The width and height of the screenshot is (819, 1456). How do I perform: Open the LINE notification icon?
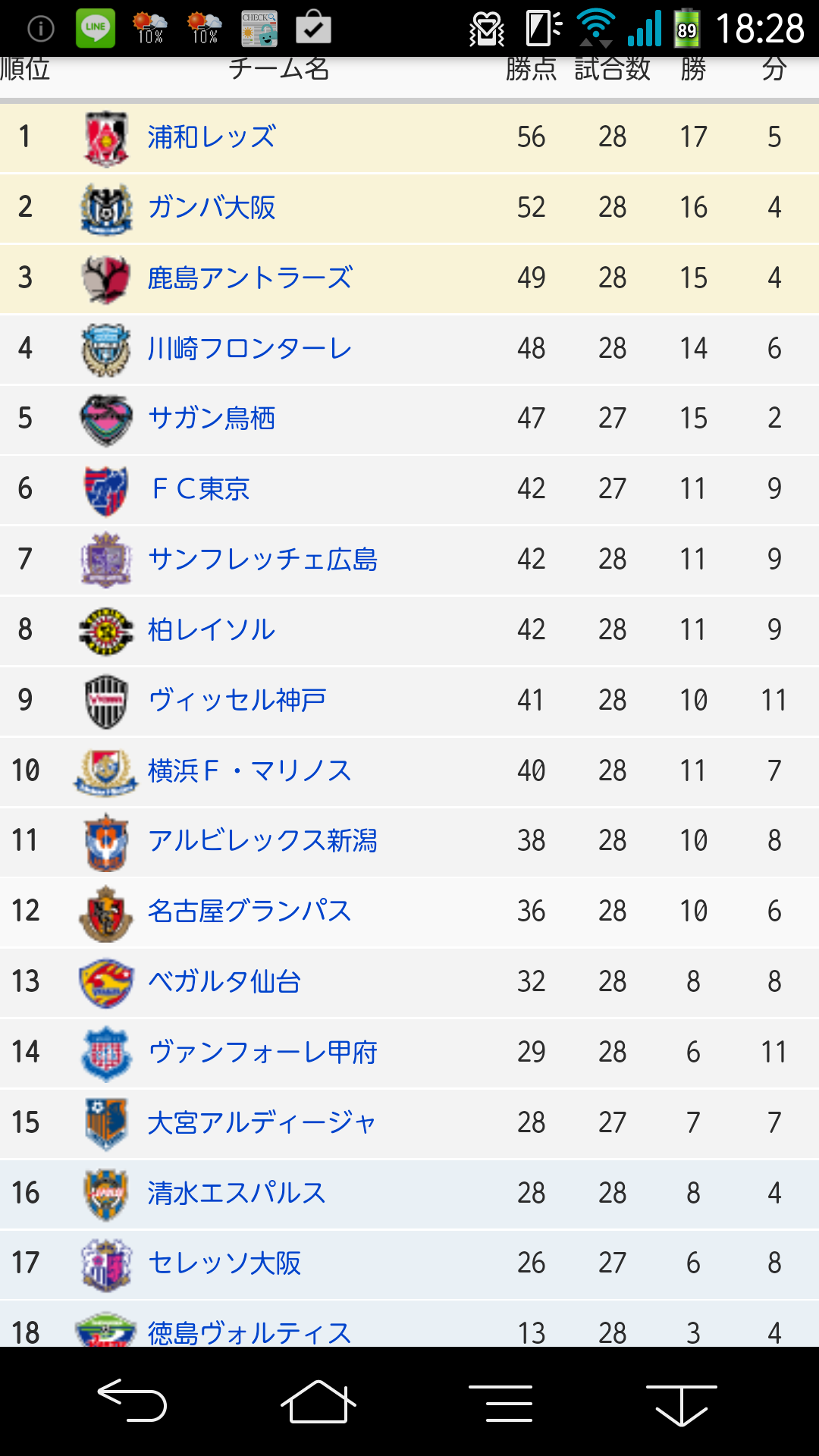(x=96, y=29)
